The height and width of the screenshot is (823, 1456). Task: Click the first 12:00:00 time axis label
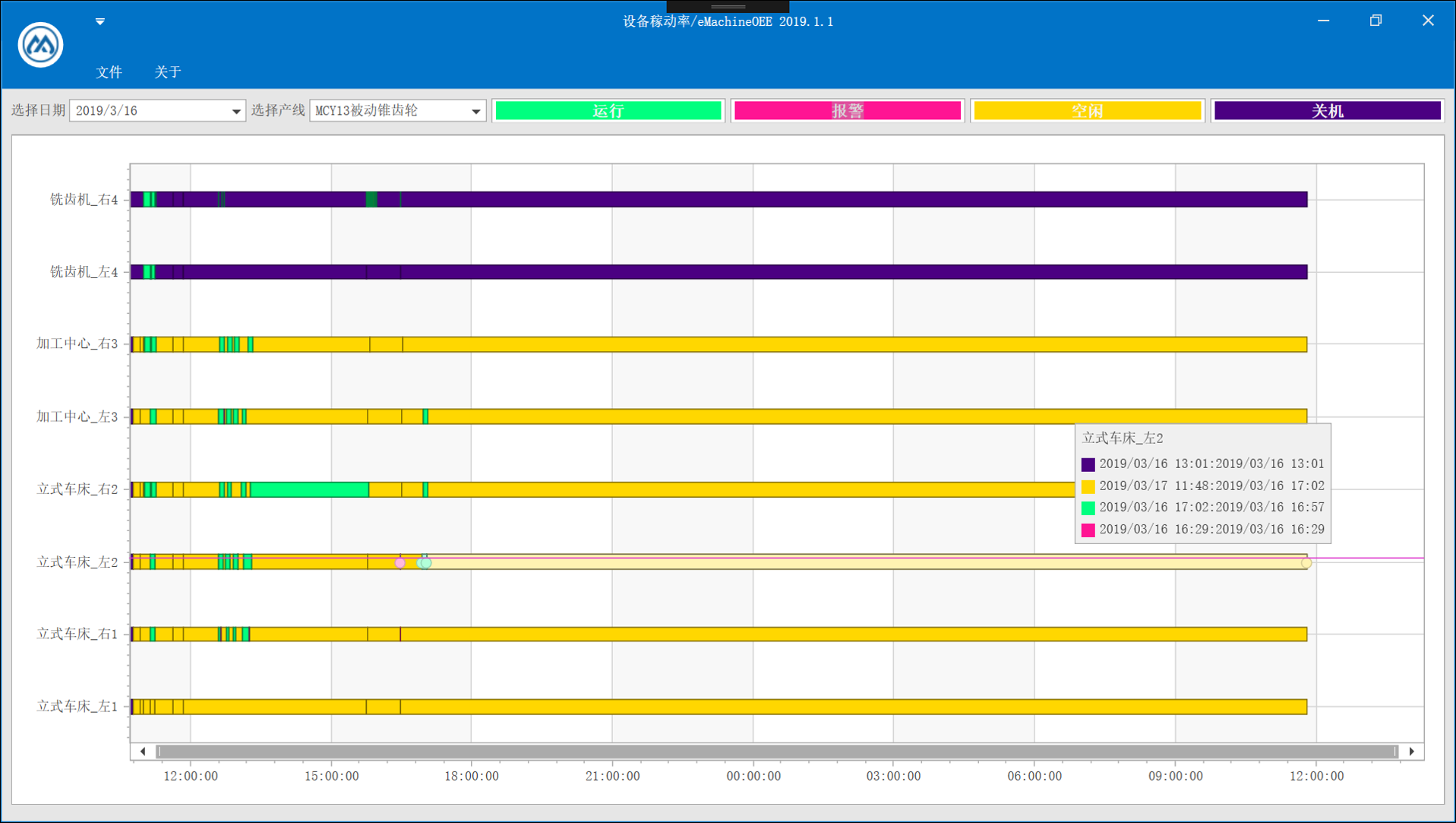191,777
